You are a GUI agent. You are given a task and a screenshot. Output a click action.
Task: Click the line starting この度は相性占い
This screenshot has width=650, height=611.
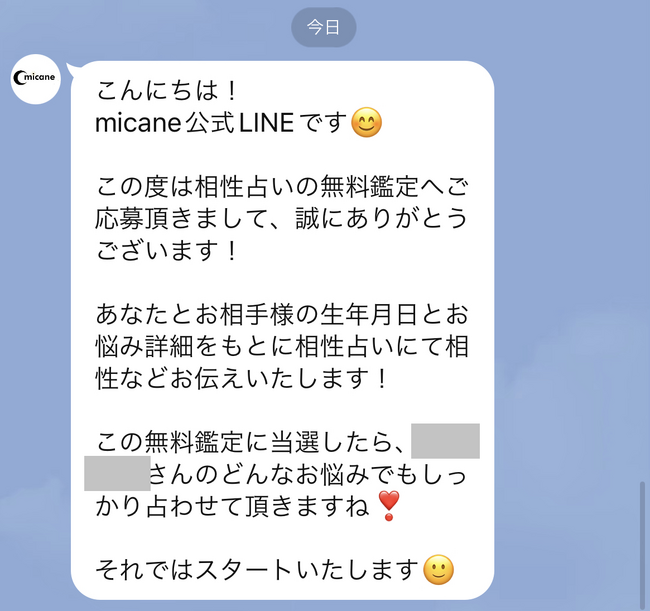282,187
